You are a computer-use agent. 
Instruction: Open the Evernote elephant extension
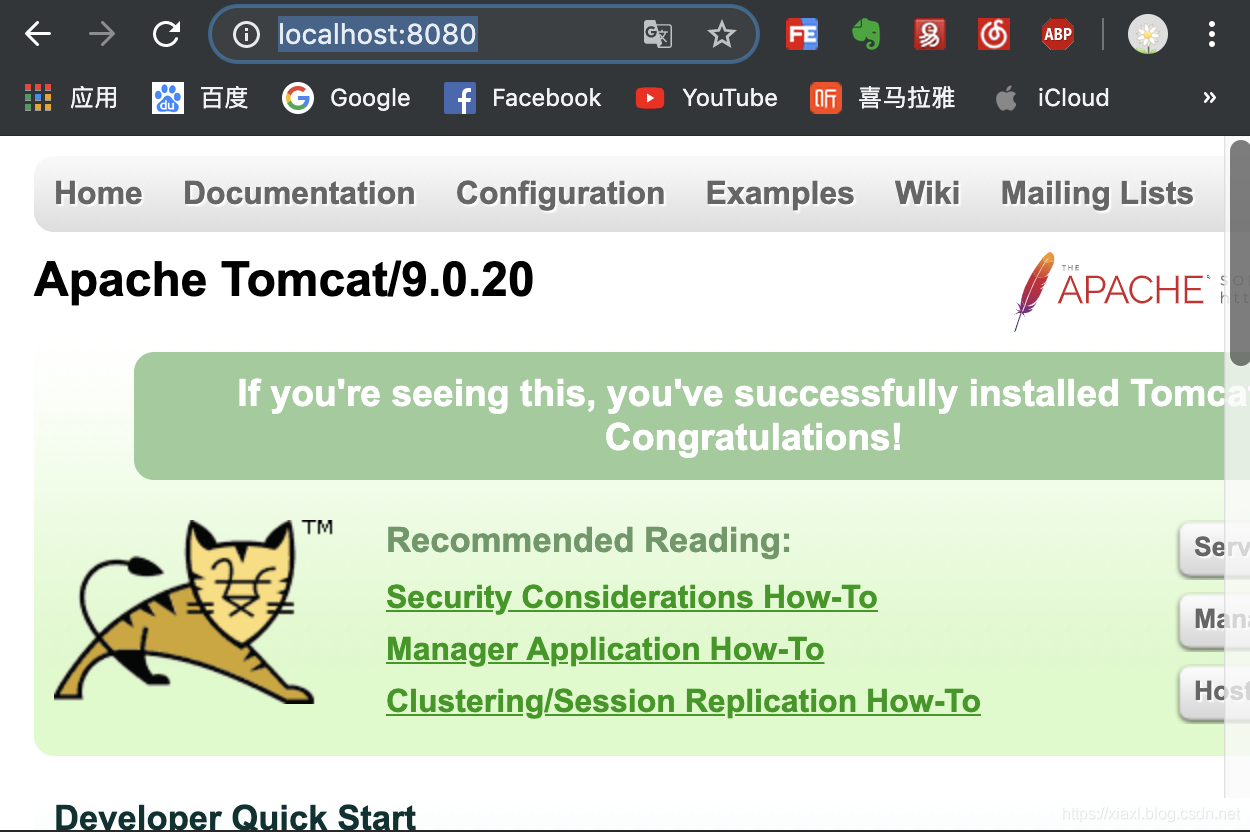(x=866, y=35)
